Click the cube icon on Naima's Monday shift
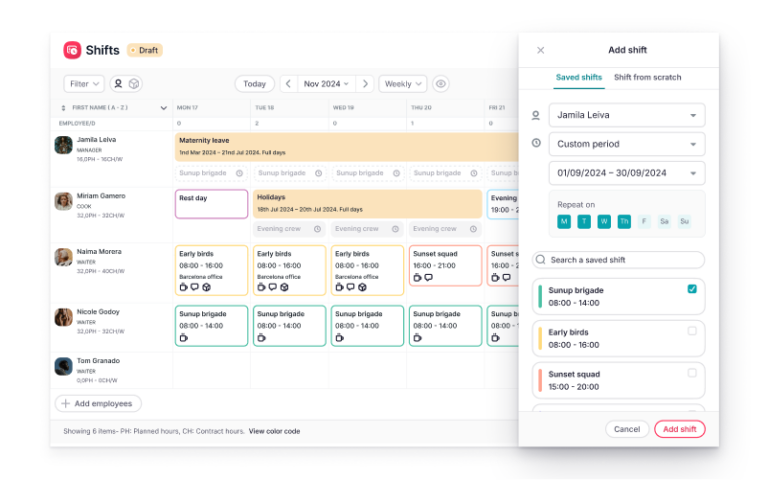The height and width of the screenshot is (480, 768). pyautogui.click(x=206, y=287)
